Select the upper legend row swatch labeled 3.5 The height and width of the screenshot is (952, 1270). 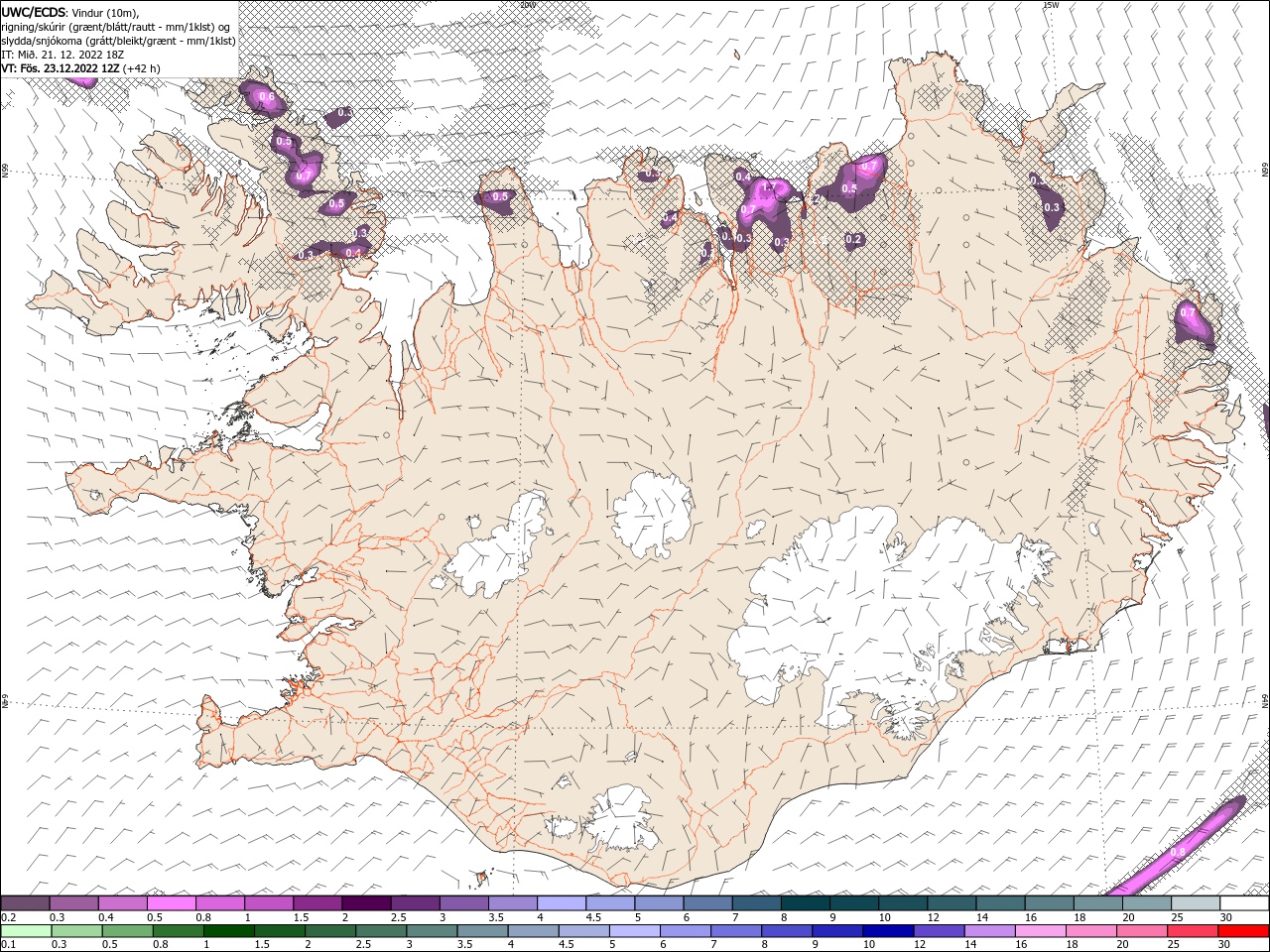(512, 903)
